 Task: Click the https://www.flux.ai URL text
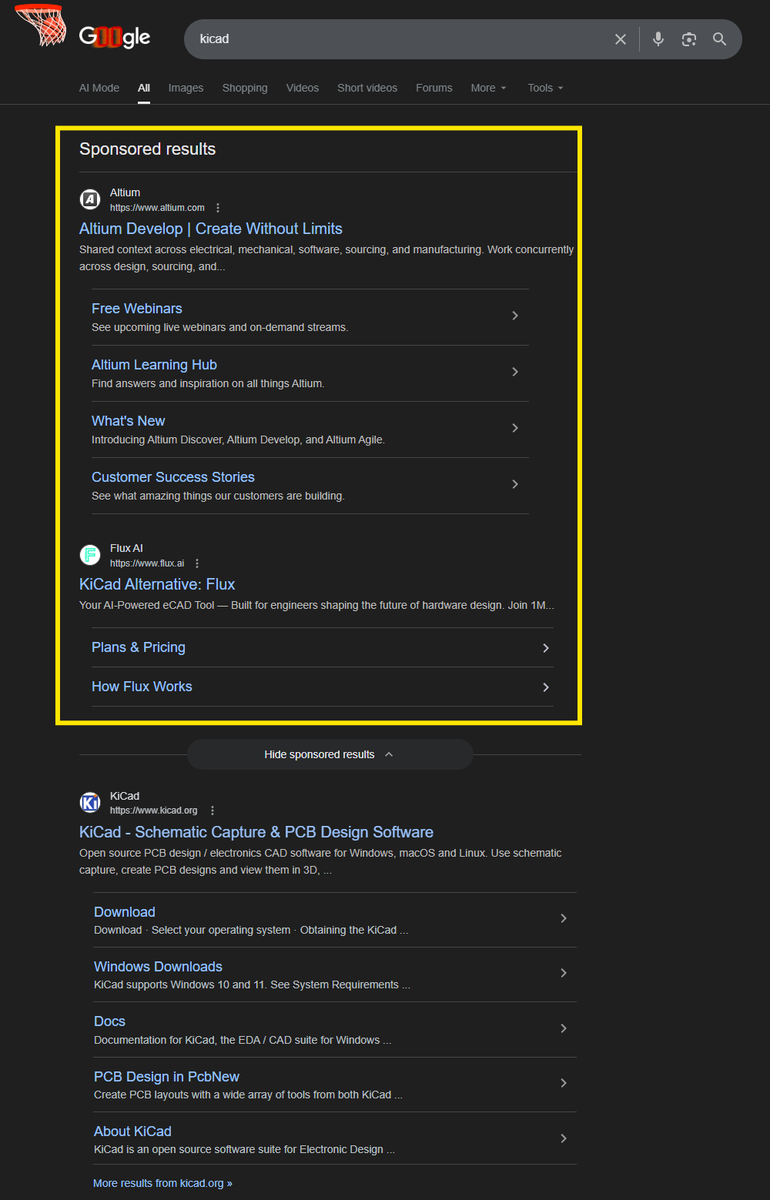point(147,564)
